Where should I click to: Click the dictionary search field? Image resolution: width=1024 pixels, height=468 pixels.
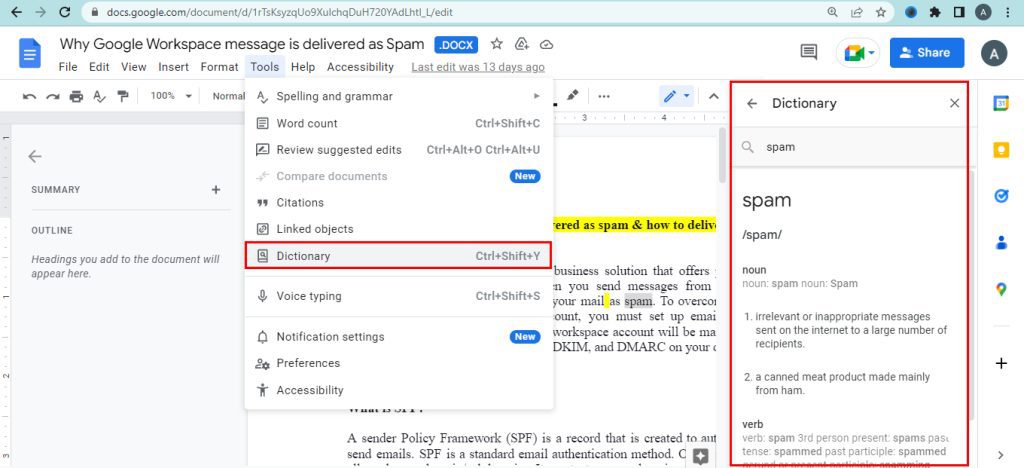[849, 147]
